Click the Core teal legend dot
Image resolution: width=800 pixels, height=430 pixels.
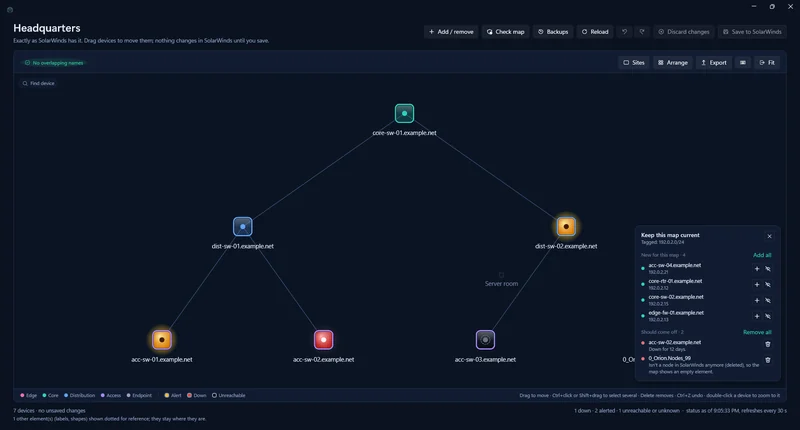44,395
